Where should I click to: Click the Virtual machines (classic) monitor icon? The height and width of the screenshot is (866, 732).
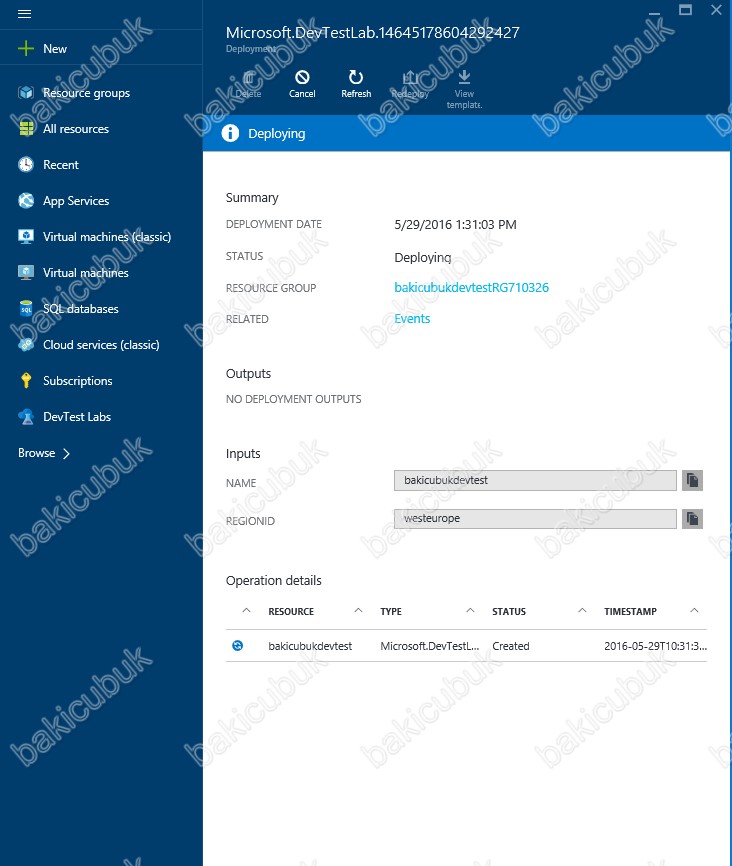pyautogui.click(x=26, y=236)
